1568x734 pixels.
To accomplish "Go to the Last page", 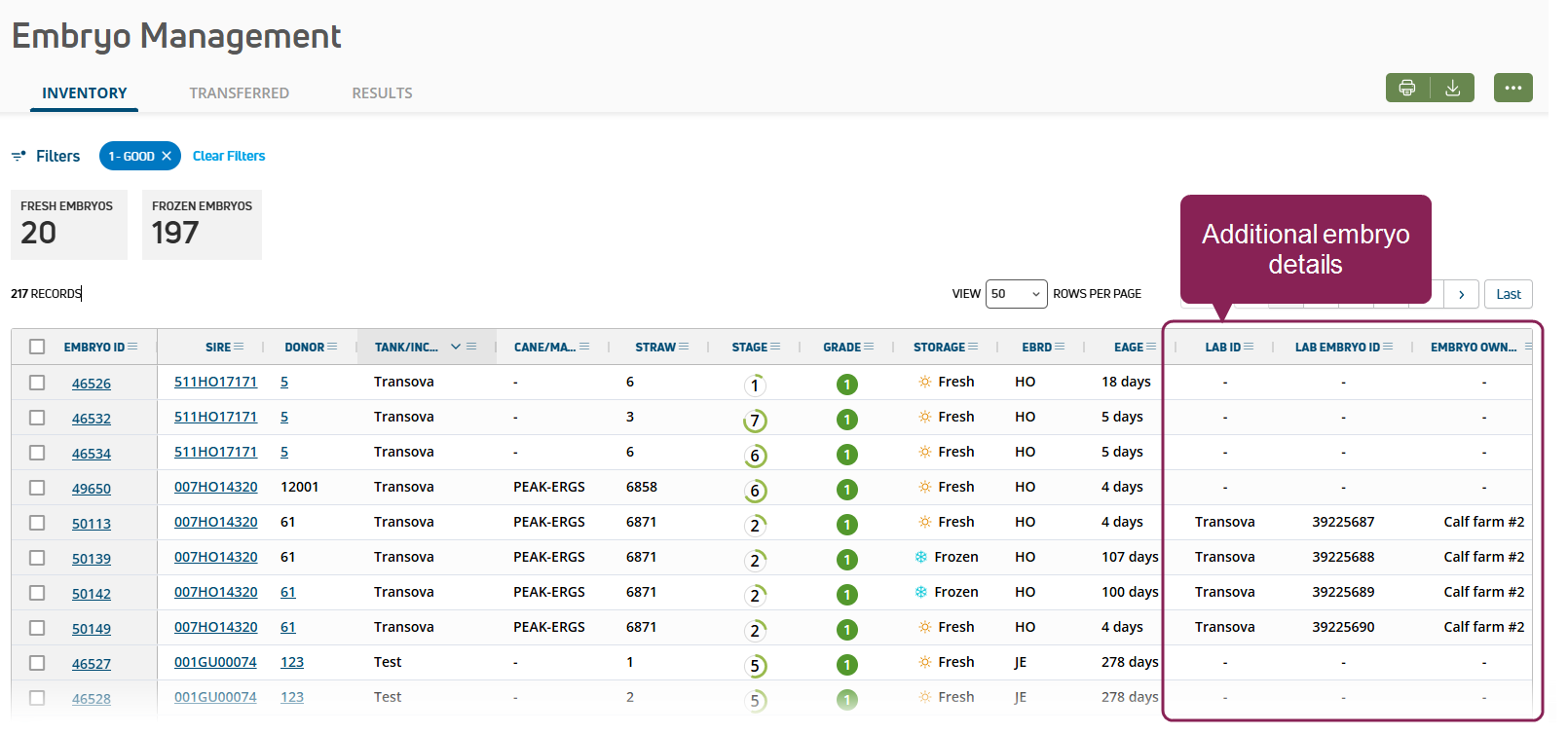I will (1508, 294).
